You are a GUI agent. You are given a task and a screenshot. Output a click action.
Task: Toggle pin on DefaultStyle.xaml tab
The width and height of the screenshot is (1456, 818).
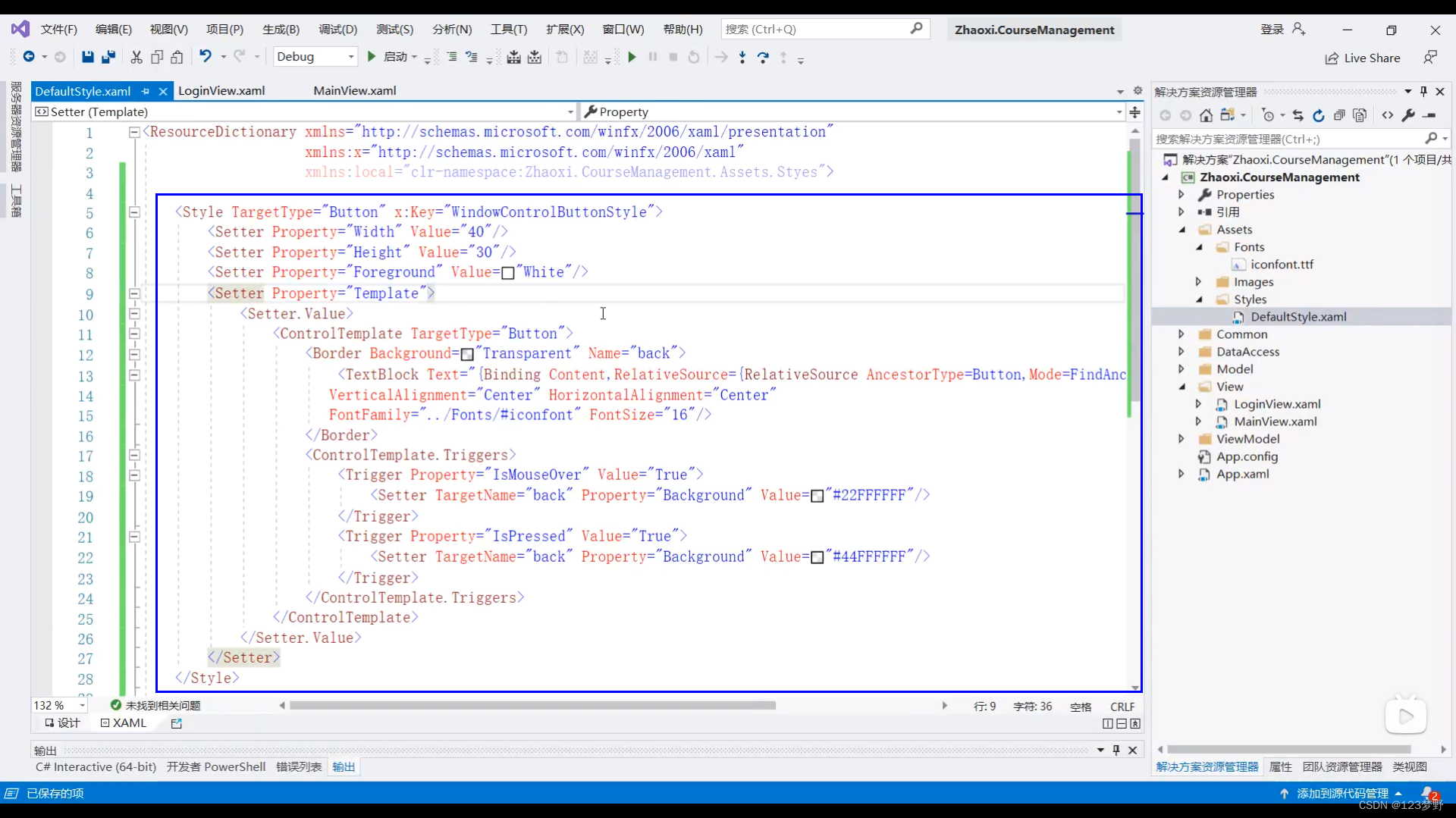tap(146, 91)
